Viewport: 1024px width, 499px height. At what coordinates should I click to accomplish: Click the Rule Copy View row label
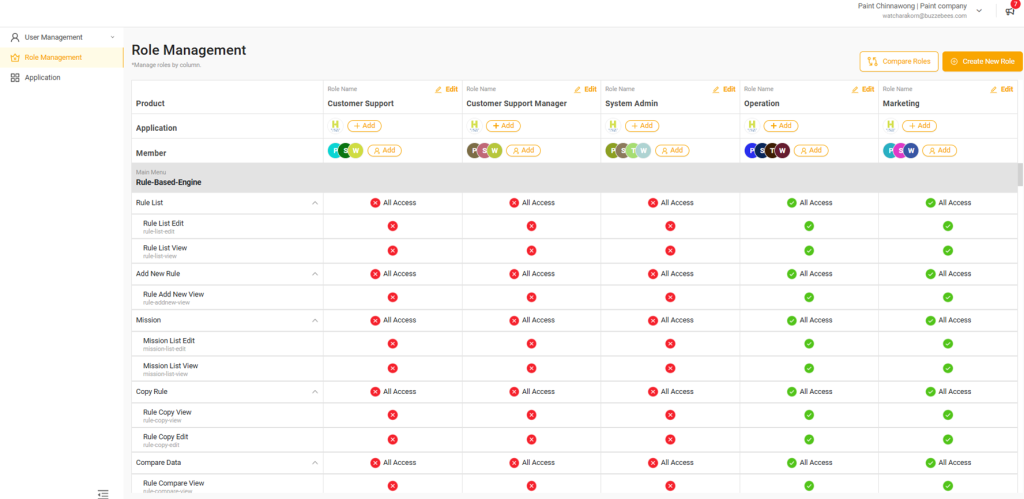pos(167,412)
